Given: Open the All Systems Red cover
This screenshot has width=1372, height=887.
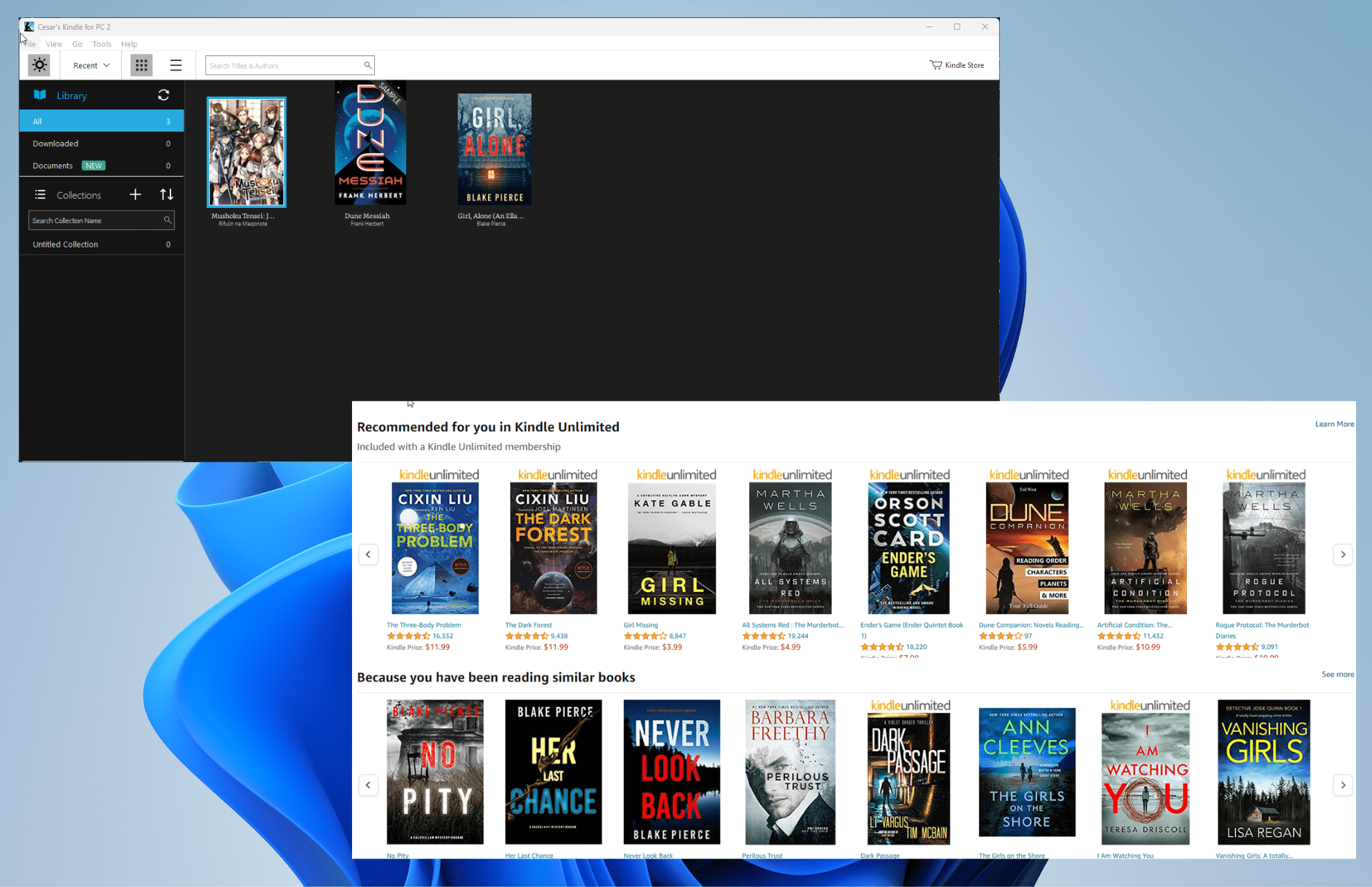Looking at the screenshot, I should (x=791, y=548).
